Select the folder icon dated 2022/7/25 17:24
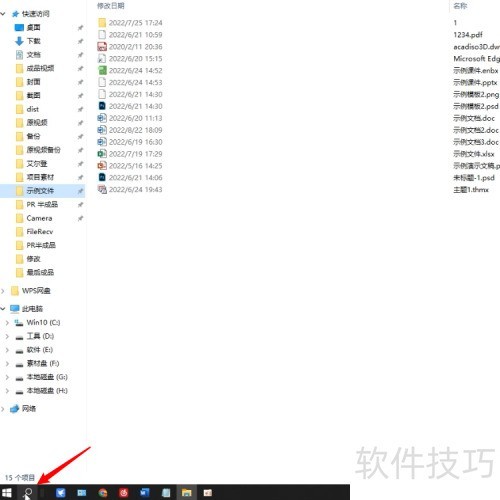 click(x=102, y=23)
